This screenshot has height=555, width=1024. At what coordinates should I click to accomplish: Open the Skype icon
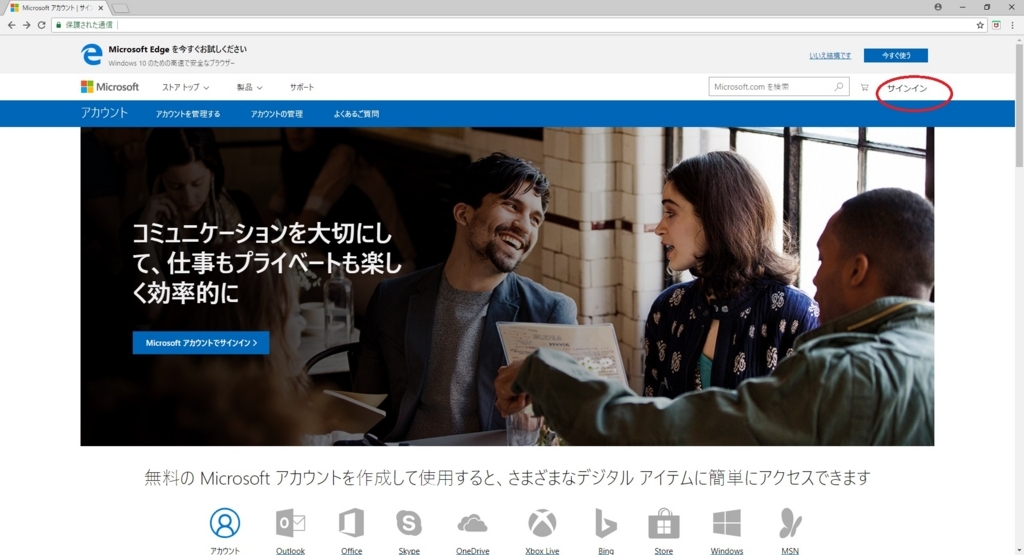point(409,523)
